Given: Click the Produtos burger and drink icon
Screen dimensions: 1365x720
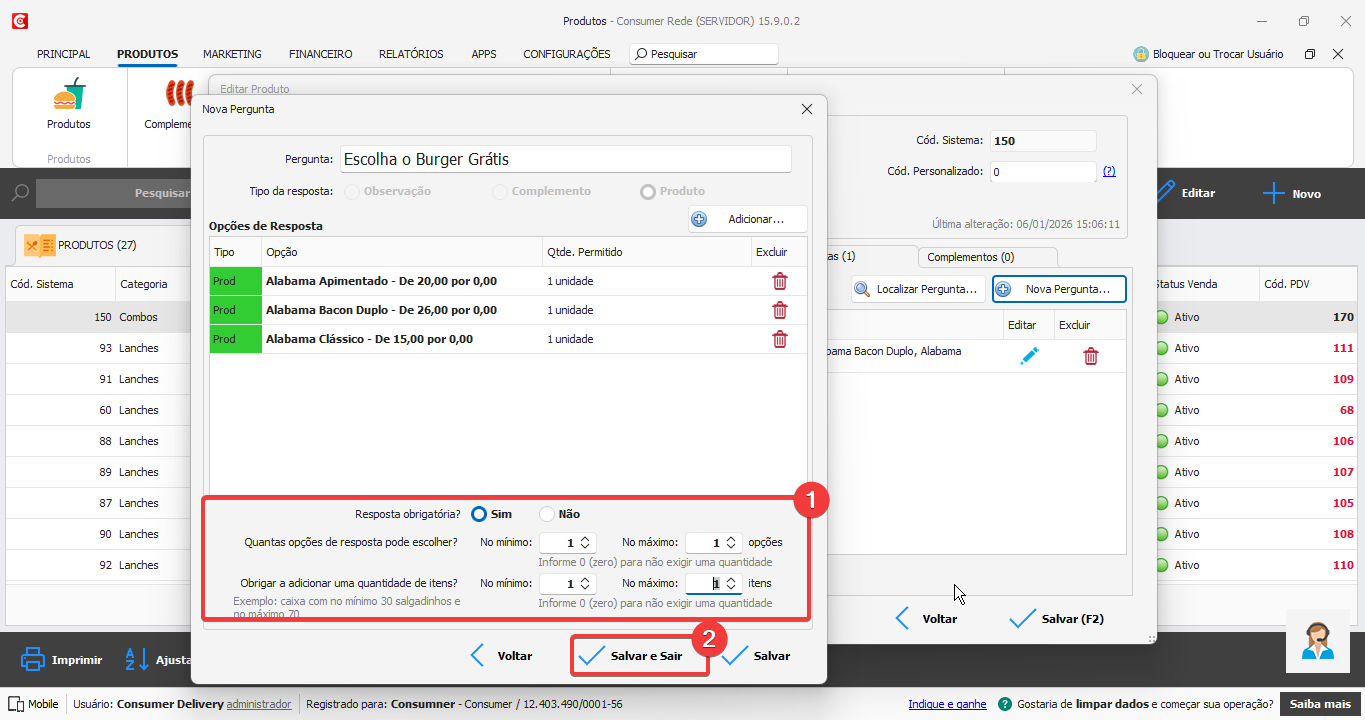Looking at the screenshot, I should [69, 96].
